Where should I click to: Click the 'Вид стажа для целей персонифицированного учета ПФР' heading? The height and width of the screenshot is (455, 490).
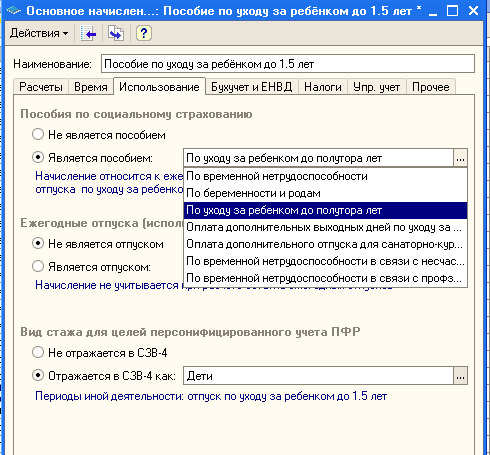[190, 332]
